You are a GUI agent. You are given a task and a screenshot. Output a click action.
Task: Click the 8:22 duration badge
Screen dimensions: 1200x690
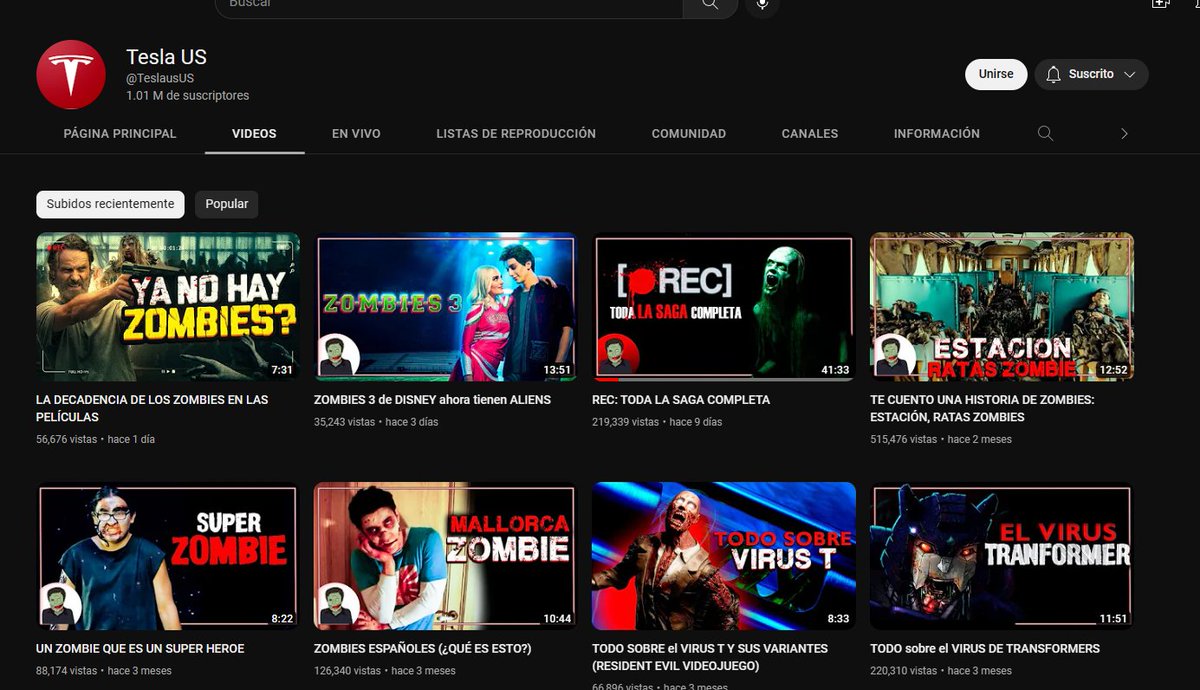click(282, 619)
